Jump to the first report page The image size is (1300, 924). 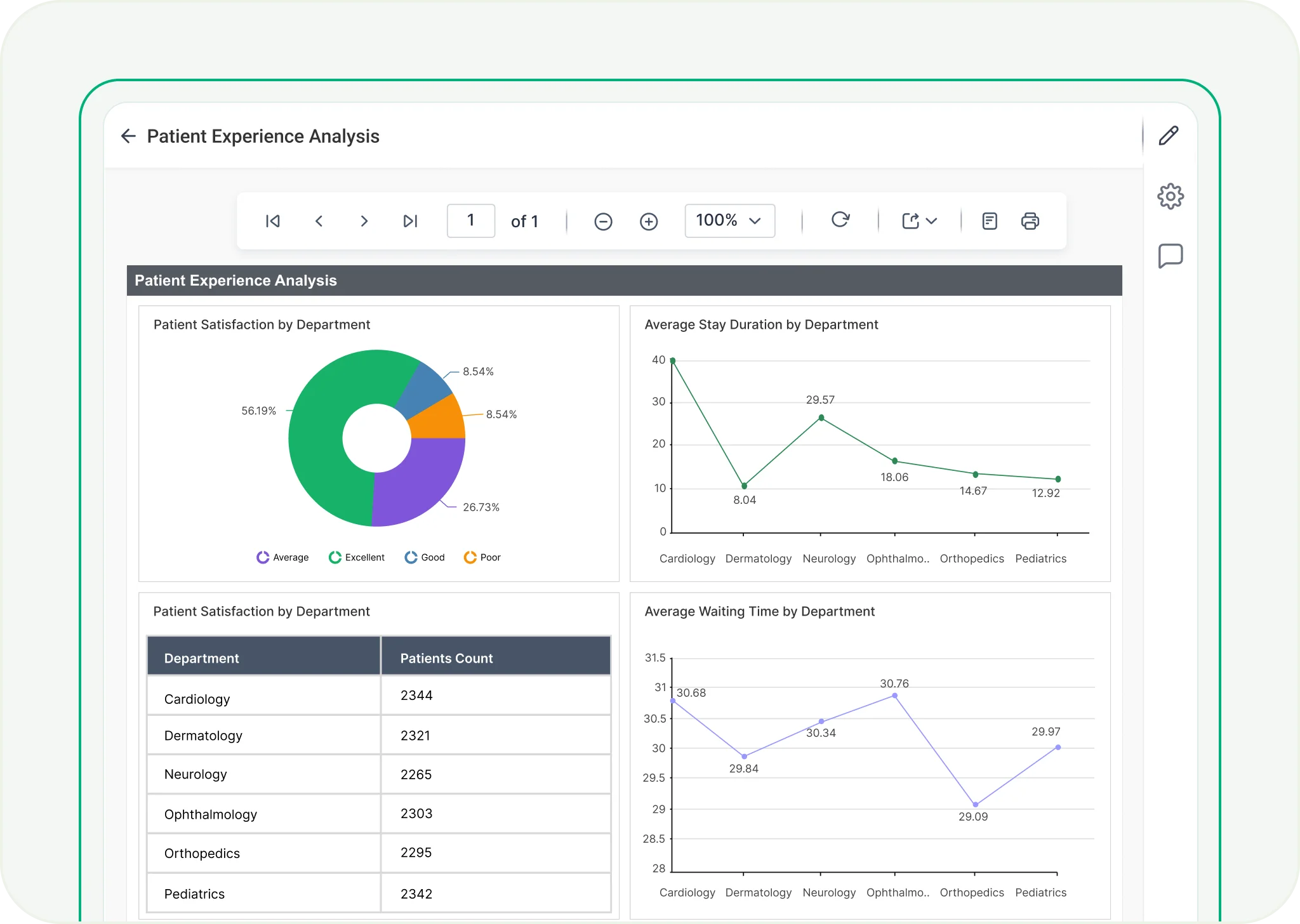pos(273,221)
